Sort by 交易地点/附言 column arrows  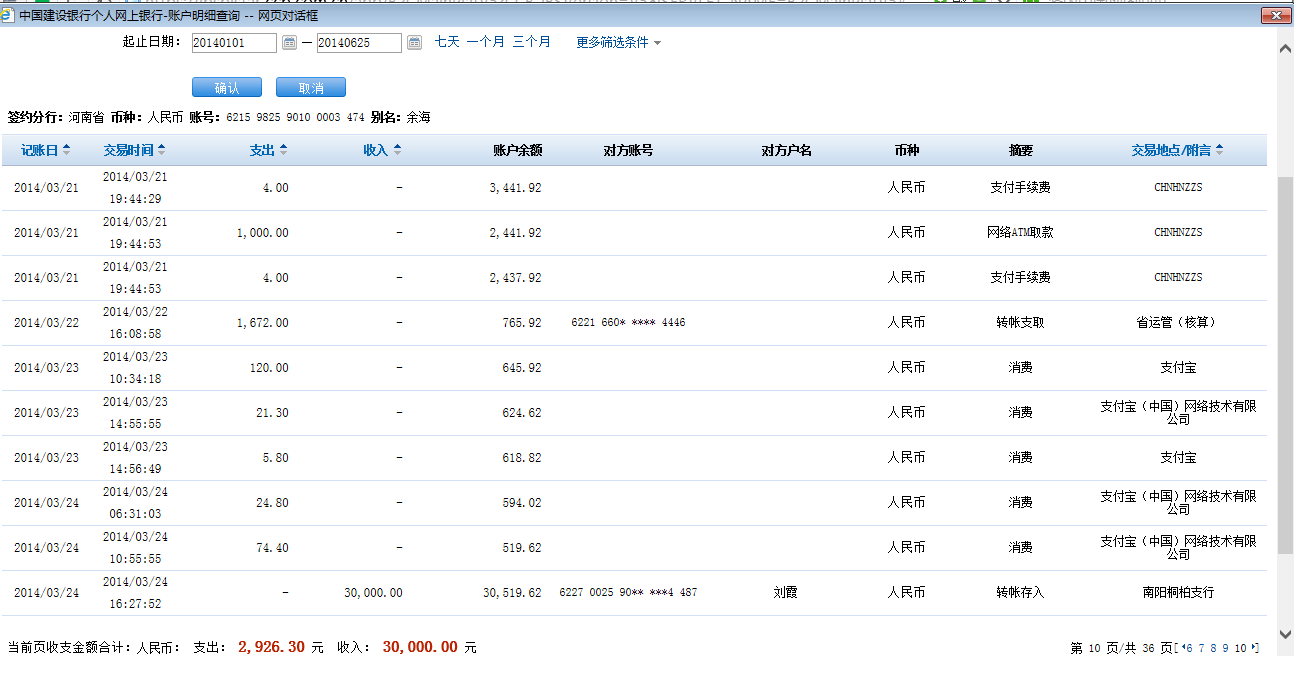(1219, 150)
